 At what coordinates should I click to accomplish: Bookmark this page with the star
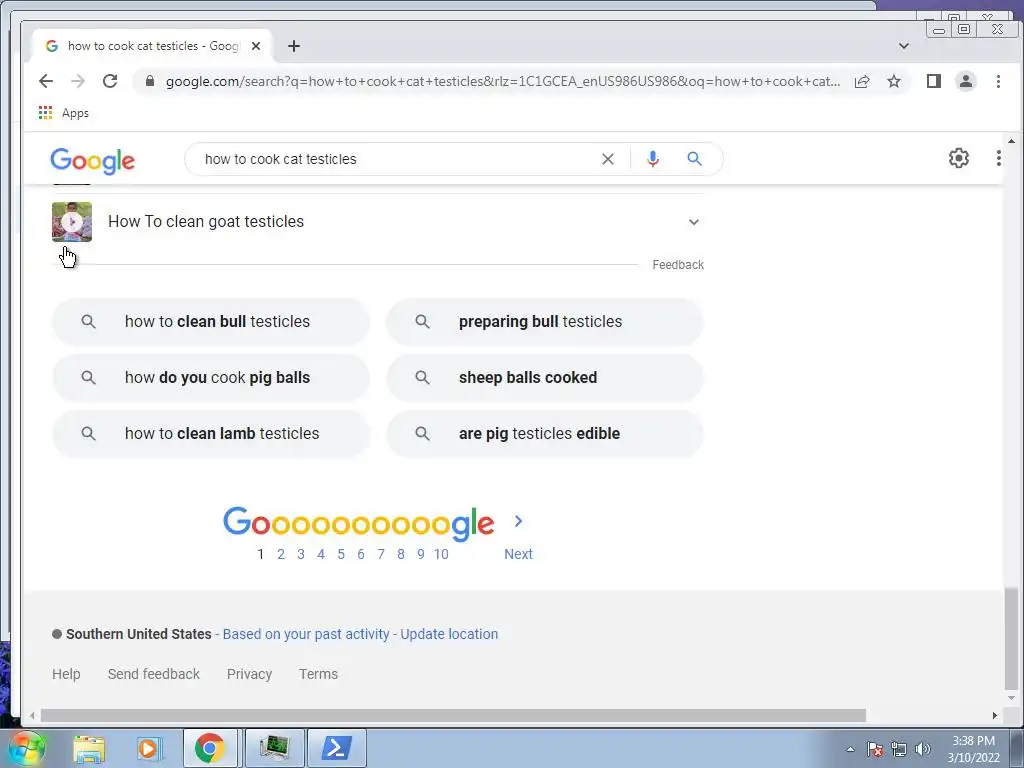[x=894, y=81]
